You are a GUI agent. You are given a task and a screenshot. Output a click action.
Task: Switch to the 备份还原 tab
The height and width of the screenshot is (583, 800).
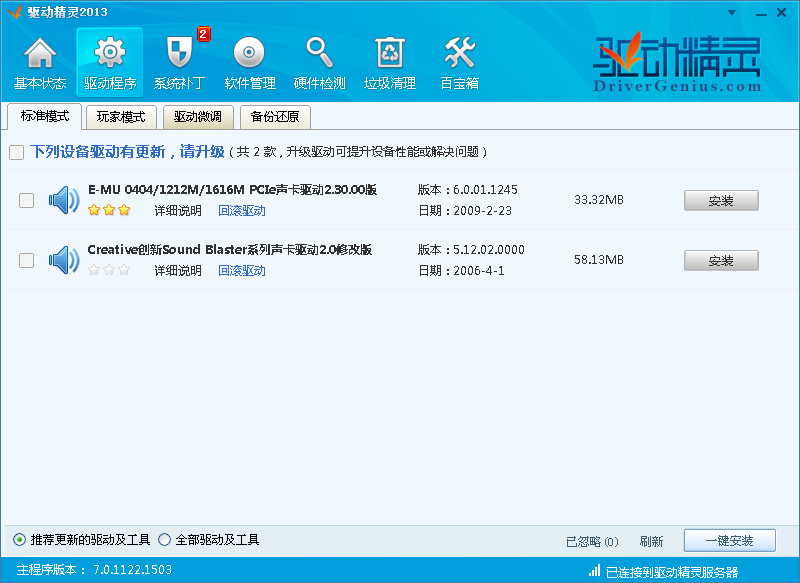[x=275, y=117]
